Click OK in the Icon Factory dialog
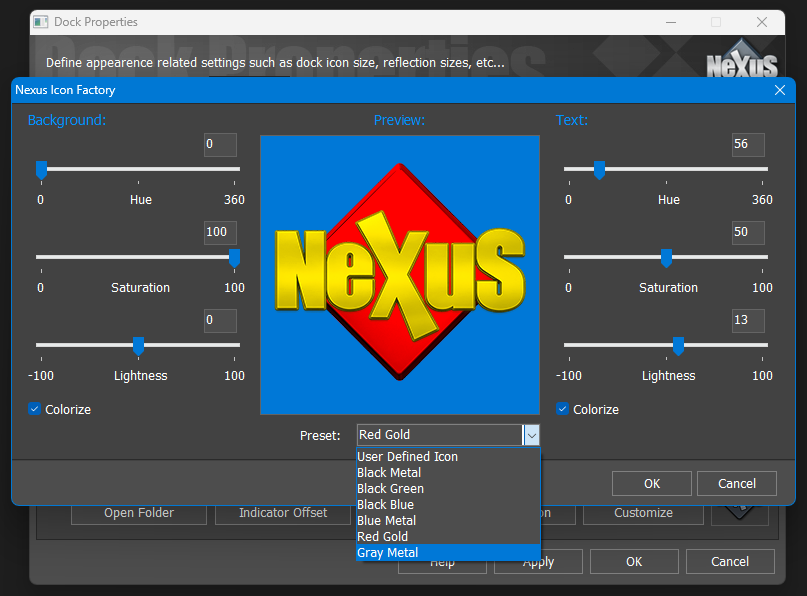This screenshot has width=807, height=596. click(x=652, y=484)
